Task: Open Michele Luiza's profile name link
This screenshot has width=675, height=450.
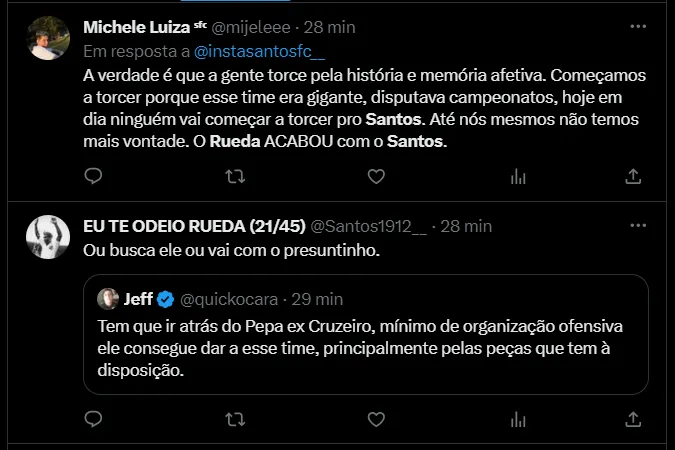Action: (137, 26)
